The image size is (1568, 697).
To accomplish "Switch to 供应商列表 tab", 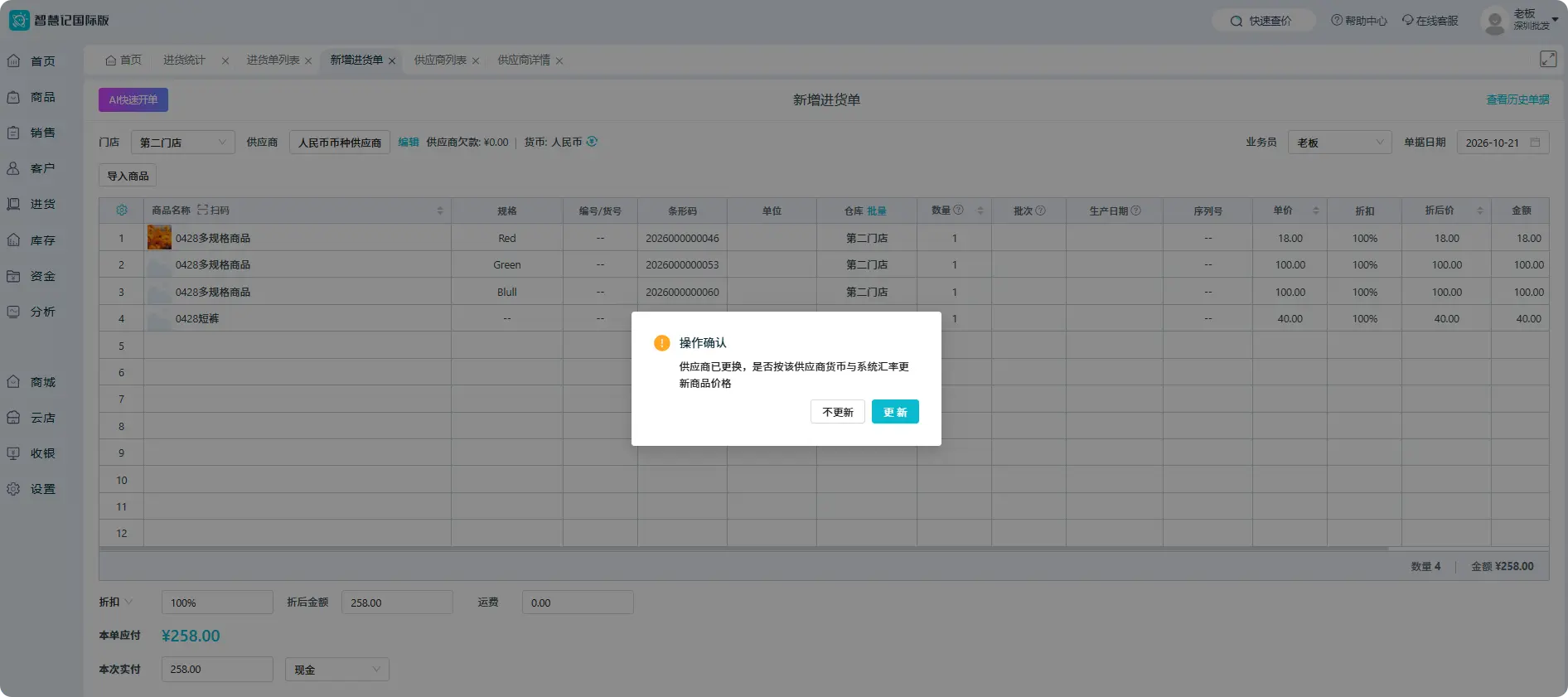I will tap(440, 60).
